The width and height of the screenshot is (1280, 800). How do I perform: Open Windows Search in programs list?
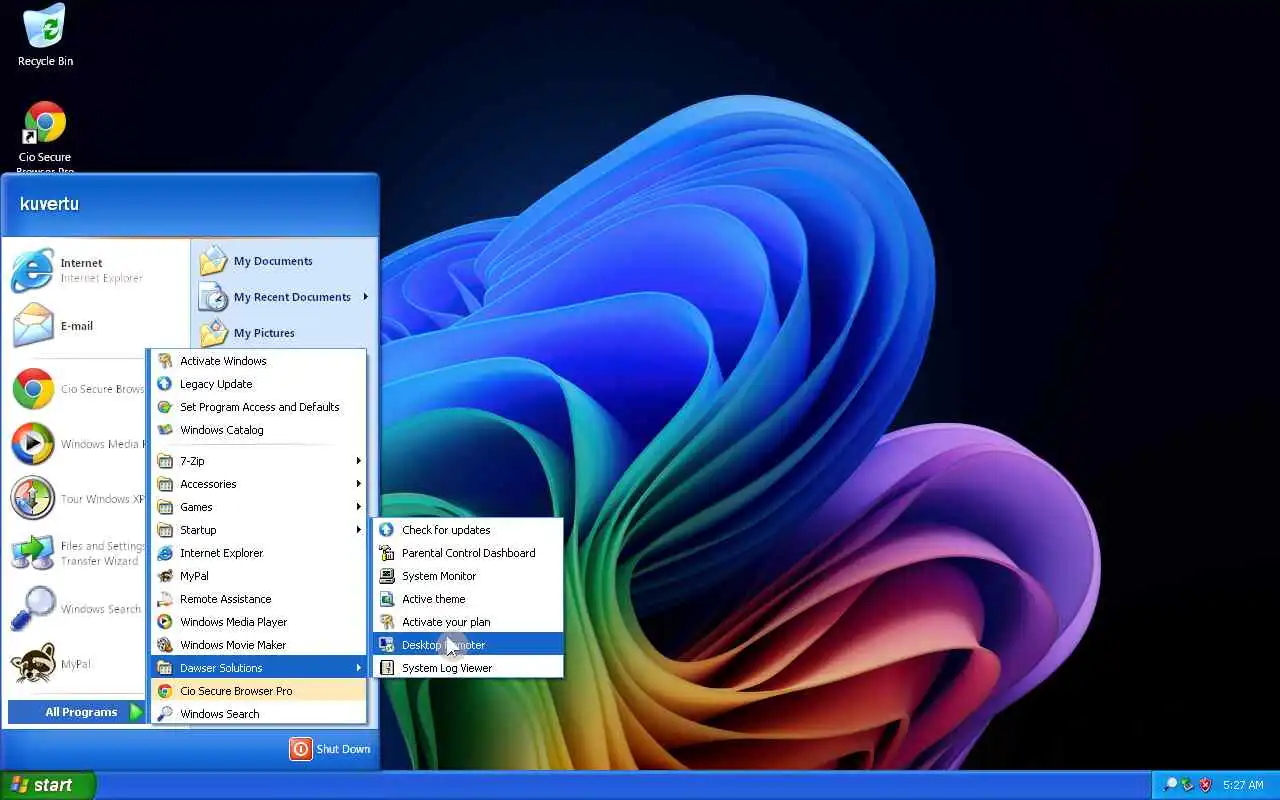(x=259, y=714)
